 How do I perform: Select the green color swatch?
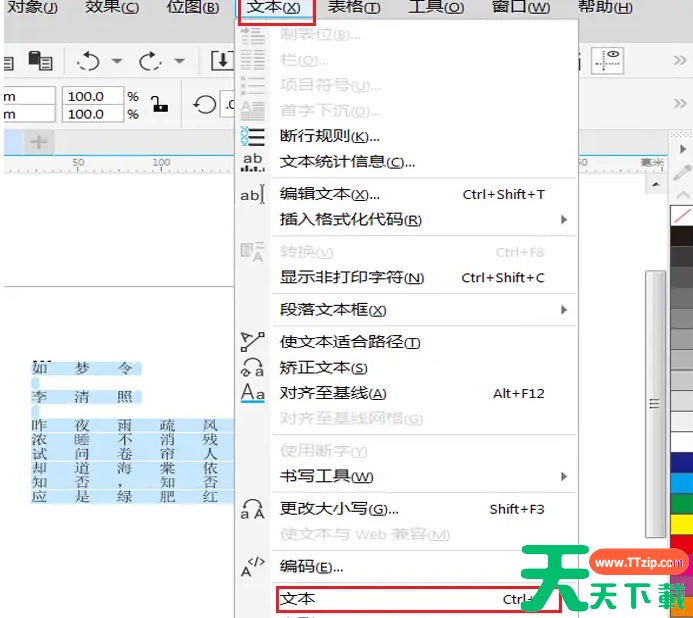click(x=682, y=504)
